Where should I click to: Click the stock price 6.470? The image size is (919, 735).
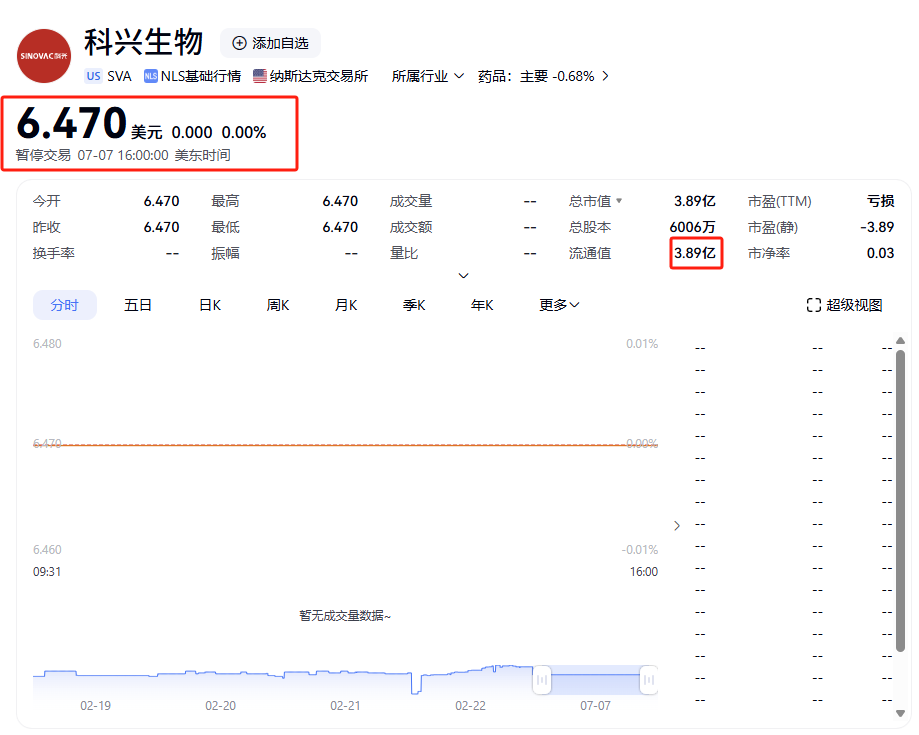pyautogui.click(x=72, y=123)
